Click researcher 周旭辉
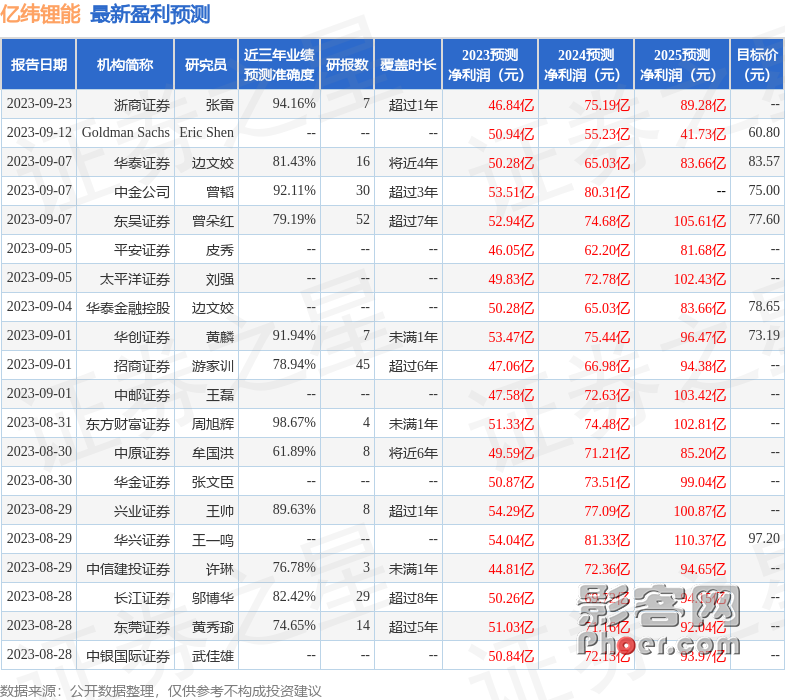 (212, 424)
